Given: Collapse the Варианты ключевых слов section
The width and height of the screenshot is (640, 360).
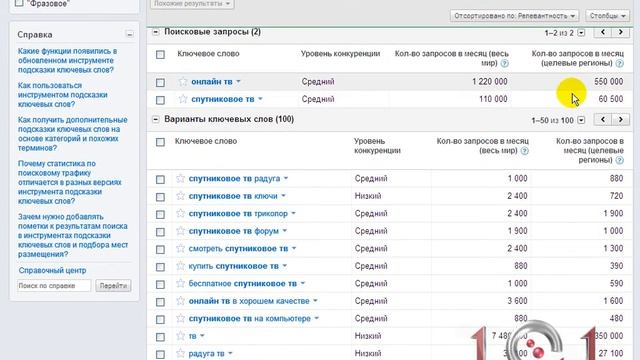Looking at the screenshot, I should pos(156,120).
